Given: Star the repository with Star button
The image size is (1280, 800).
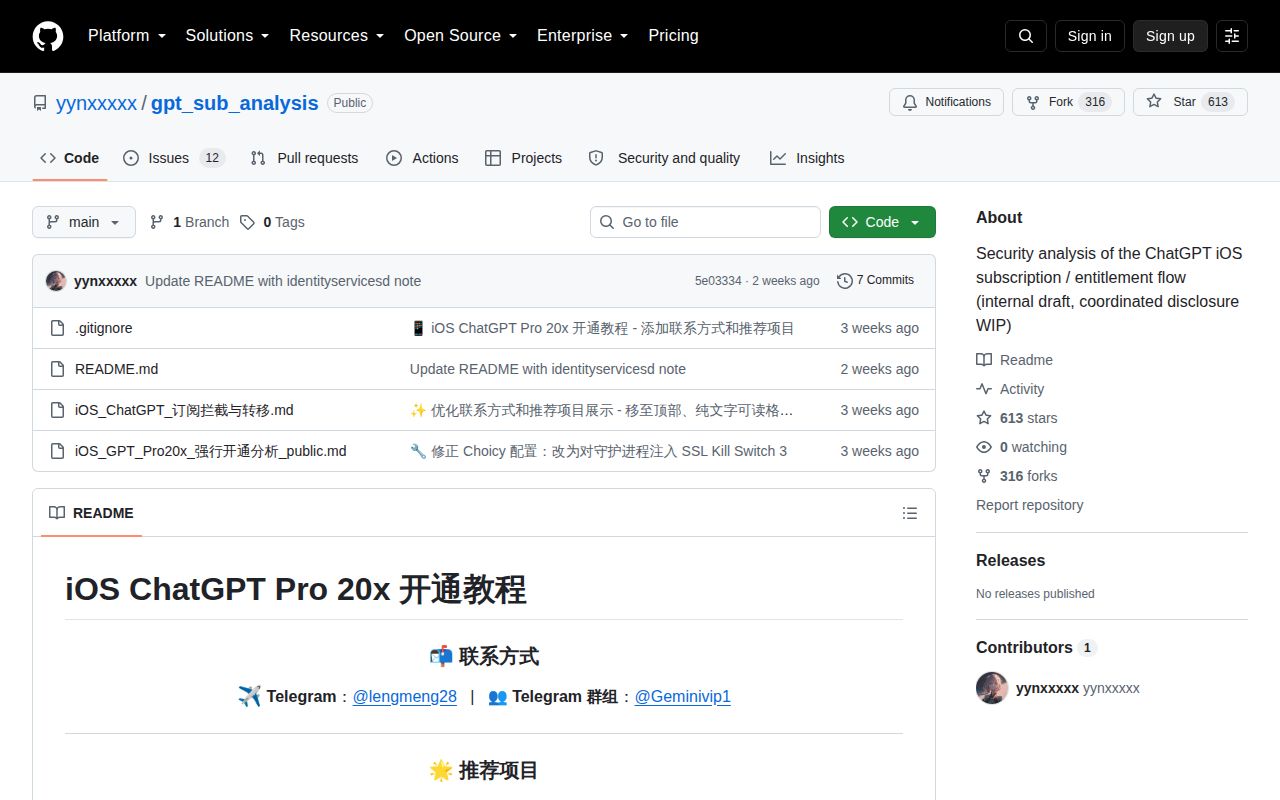Looking at the screenshot, I should [1190, 102].
